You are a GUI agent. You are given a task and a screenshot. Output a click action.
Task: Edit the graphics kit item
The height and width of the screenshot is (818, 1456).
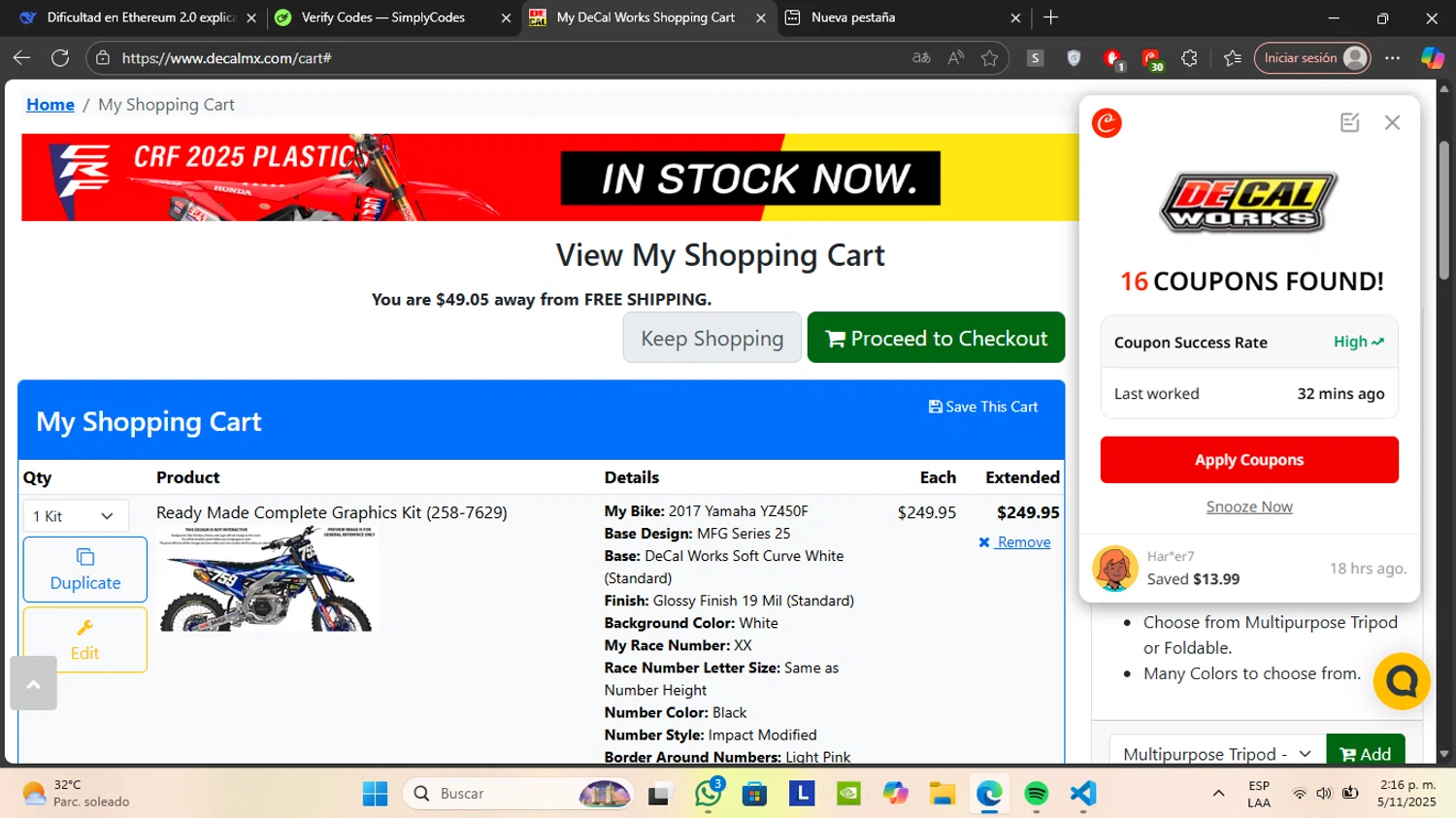click(x=85, y=639)
